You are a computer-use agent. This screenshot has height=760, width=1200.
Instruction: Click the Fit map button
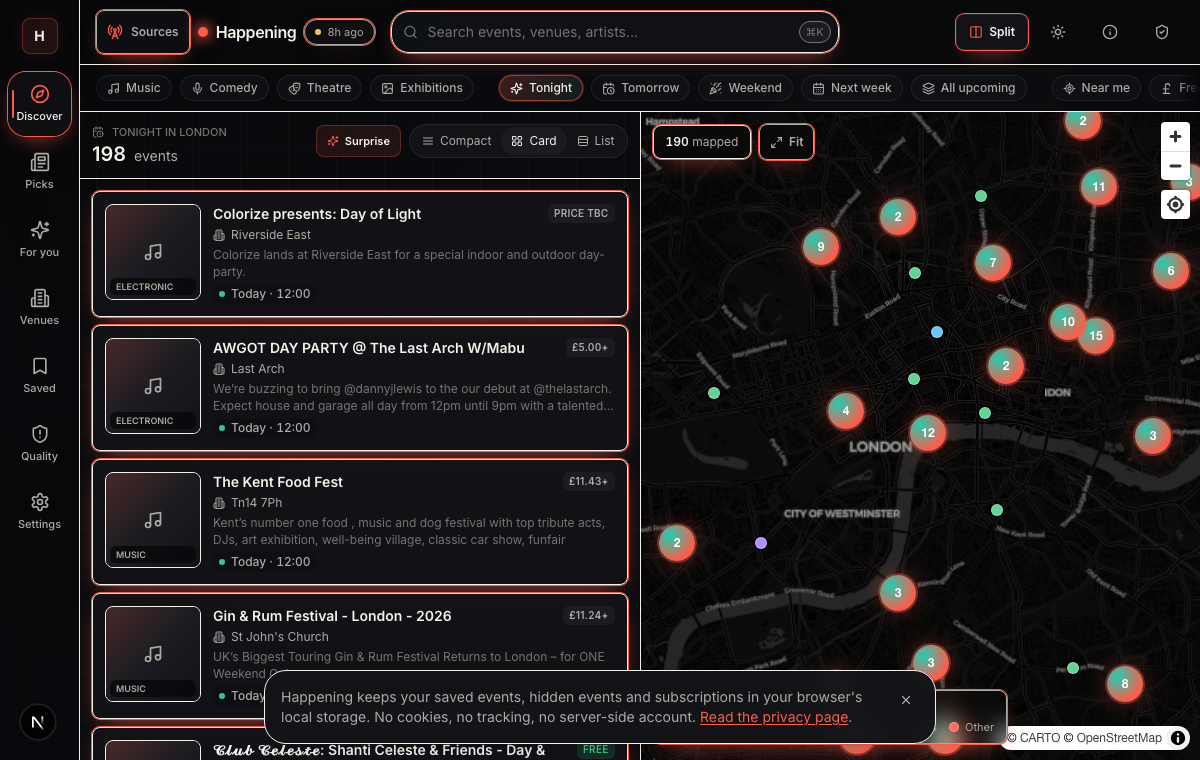pos(787,142)
